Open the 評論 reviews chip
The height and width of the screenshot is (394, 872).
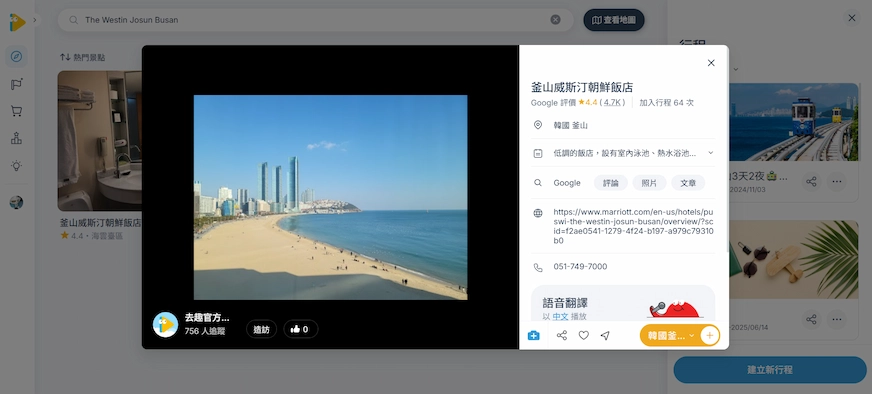(x=611, y=183)
